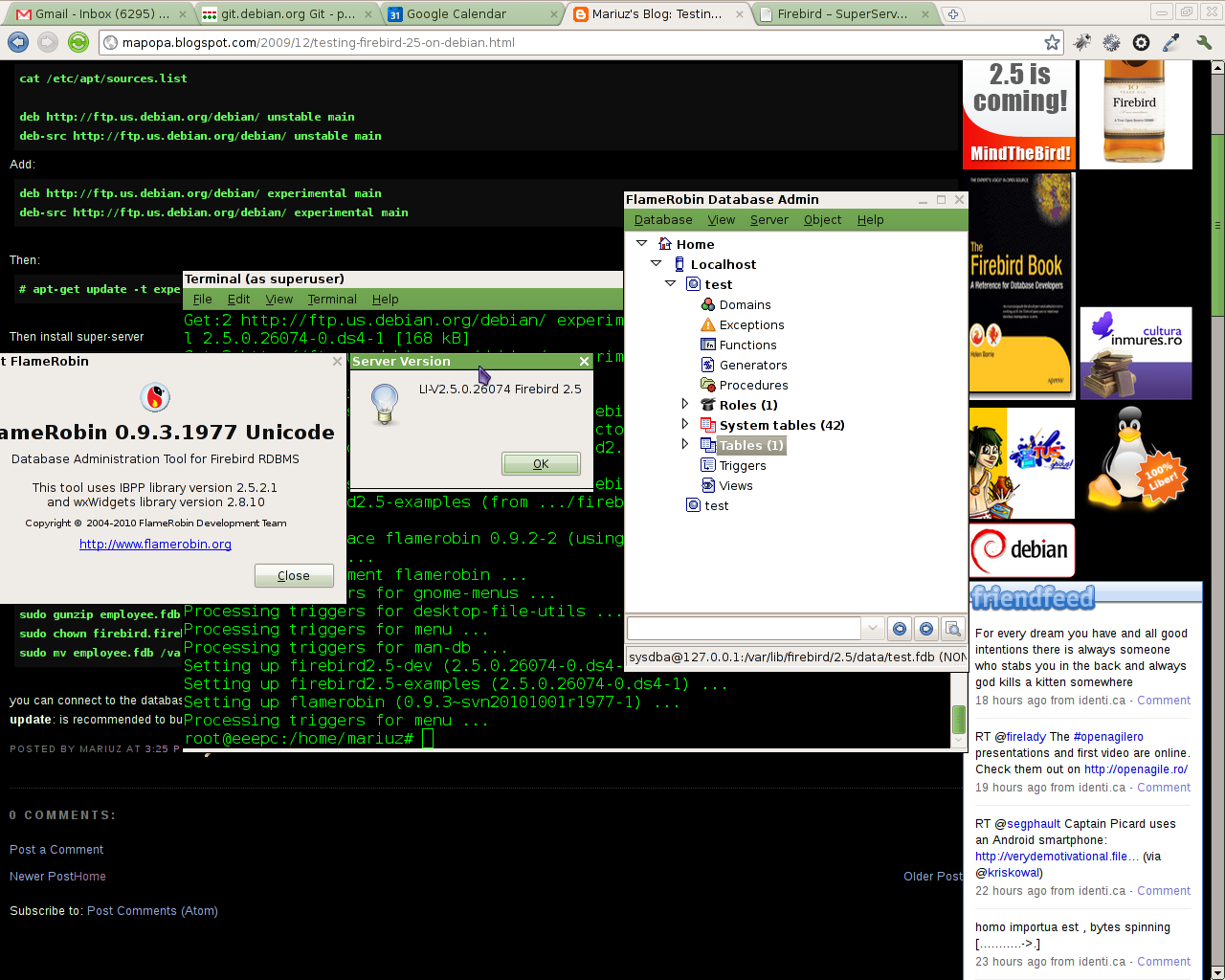Image resolution: width=1225 pixels, height=980 pixels.
Task: Open advanced search button in FlameRobin
Action: point(952,629)
